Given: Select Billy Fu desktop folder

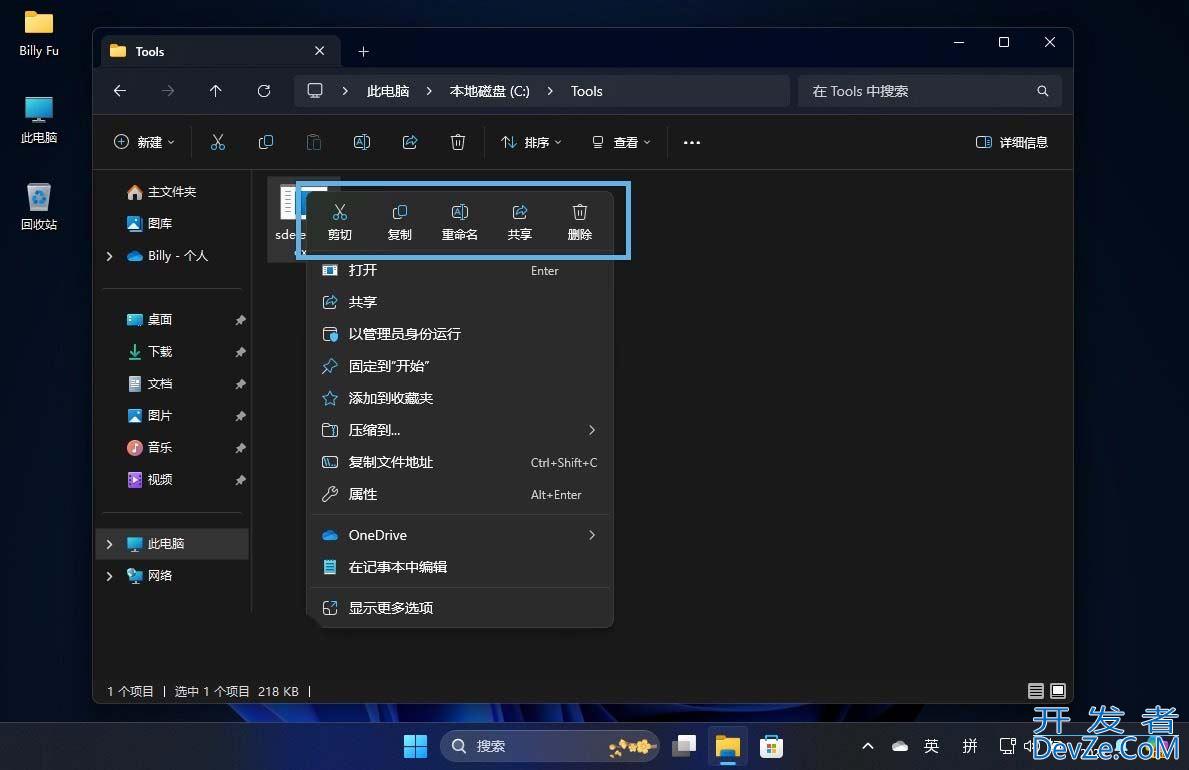Looking at the screenshot, I should point(39,33).
